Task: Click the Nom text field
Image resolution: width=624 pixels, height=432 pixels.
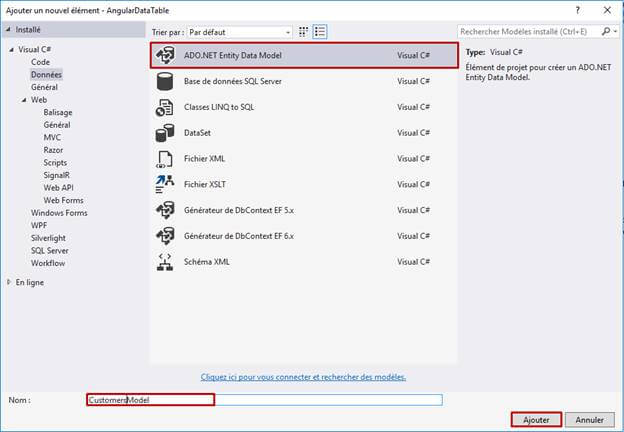Action: (264, 400)
